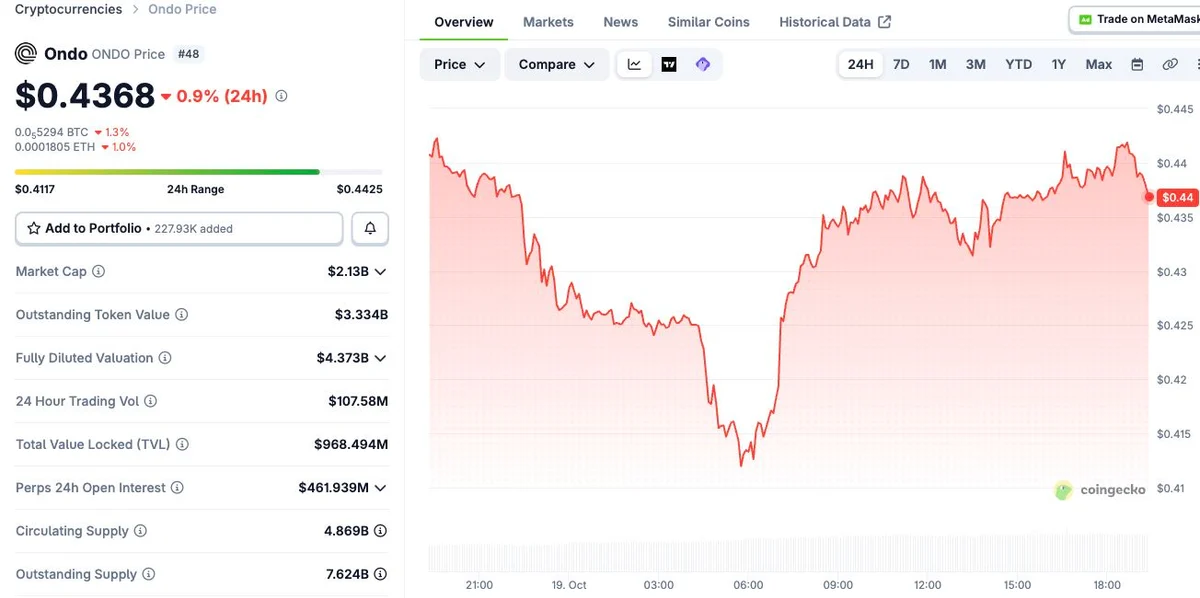The image size is (1200, 598).
Task: Expand the Fully Diluted Valuation details
Action: tap(380, 358)
